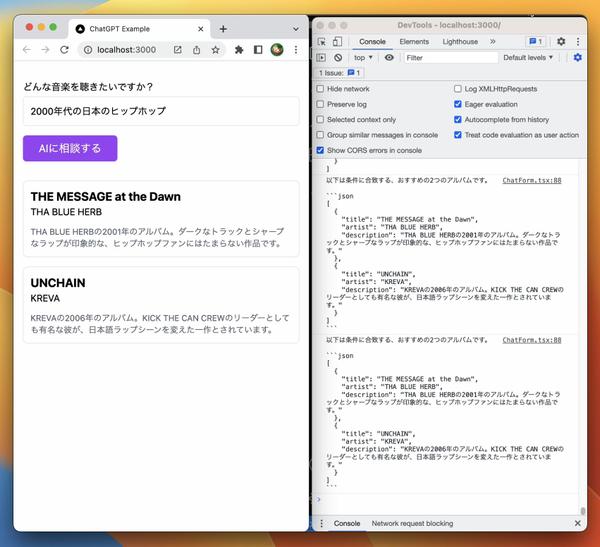Check Selected context only checkbox
Image resolution: width=600 pixels, height=547 pixels.
320,119
